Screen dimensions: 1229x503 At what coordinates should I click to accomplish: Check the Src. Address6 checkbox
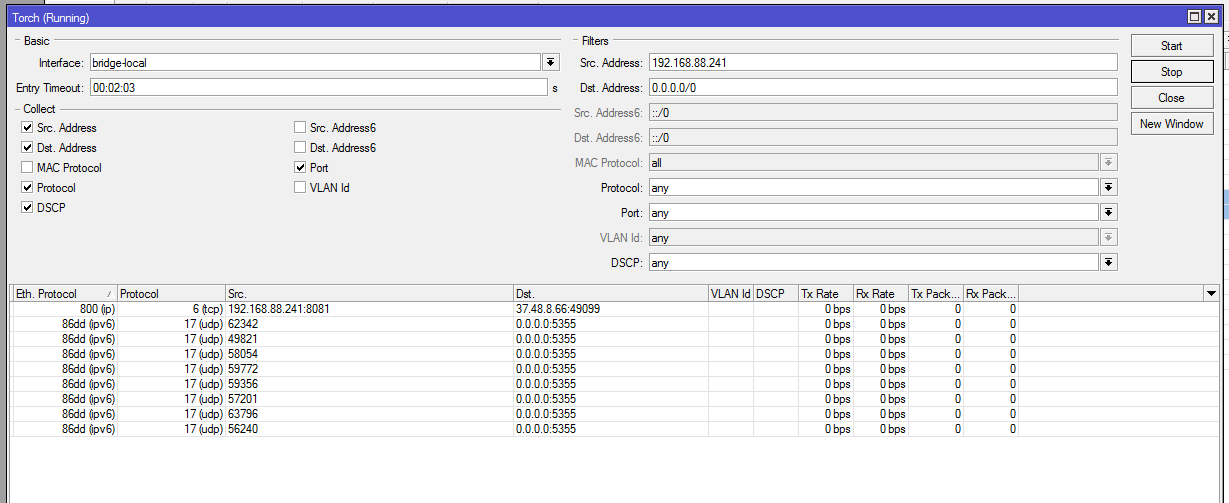(x=300, y=128)
